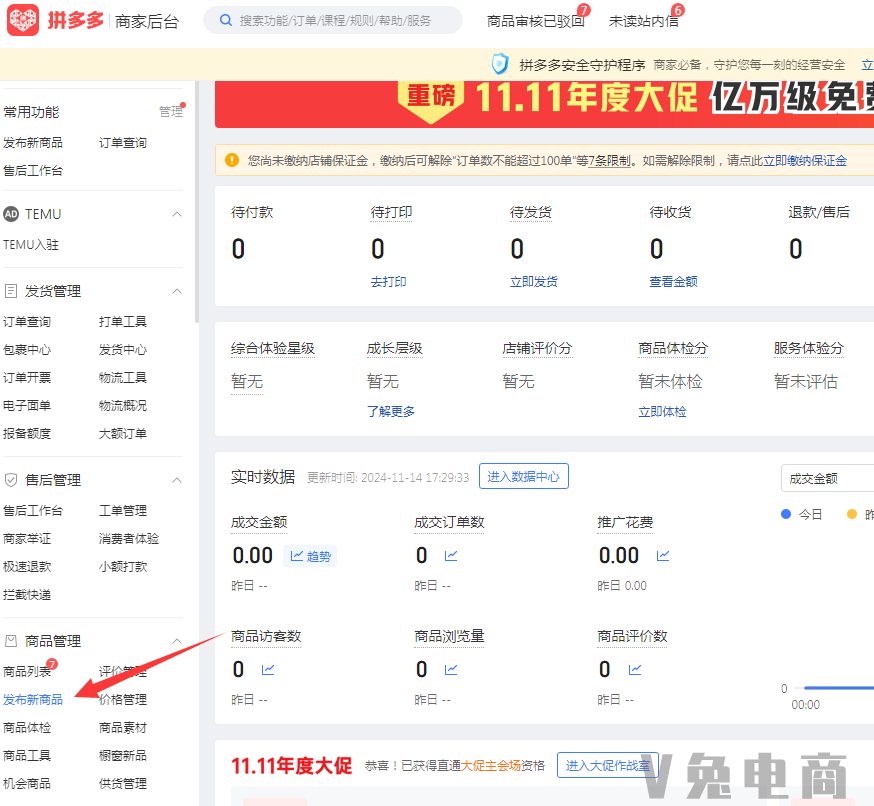Open 发布新商品 under 商品管理
The height and width of the screenshot is (806, 874).
pyautogui.click(x=33, y=699)
